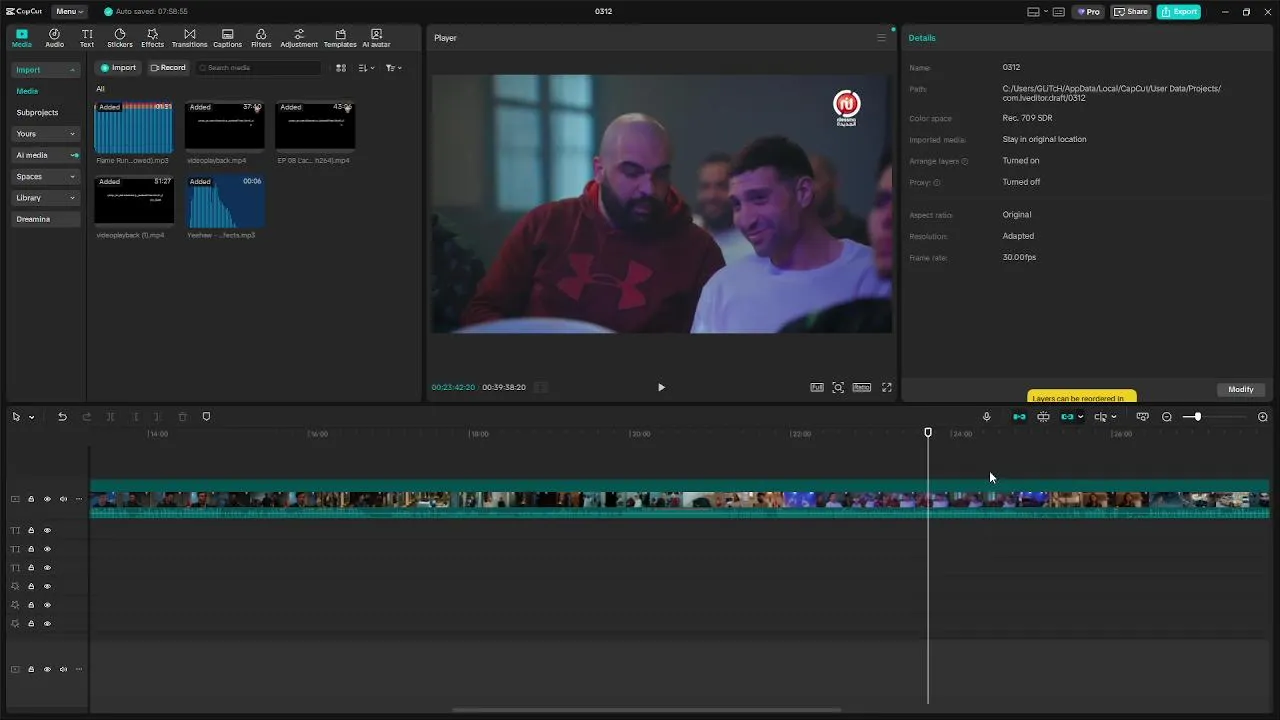Hide the main video track
Screen dimensions: 1280x720
tap(47, 499)
